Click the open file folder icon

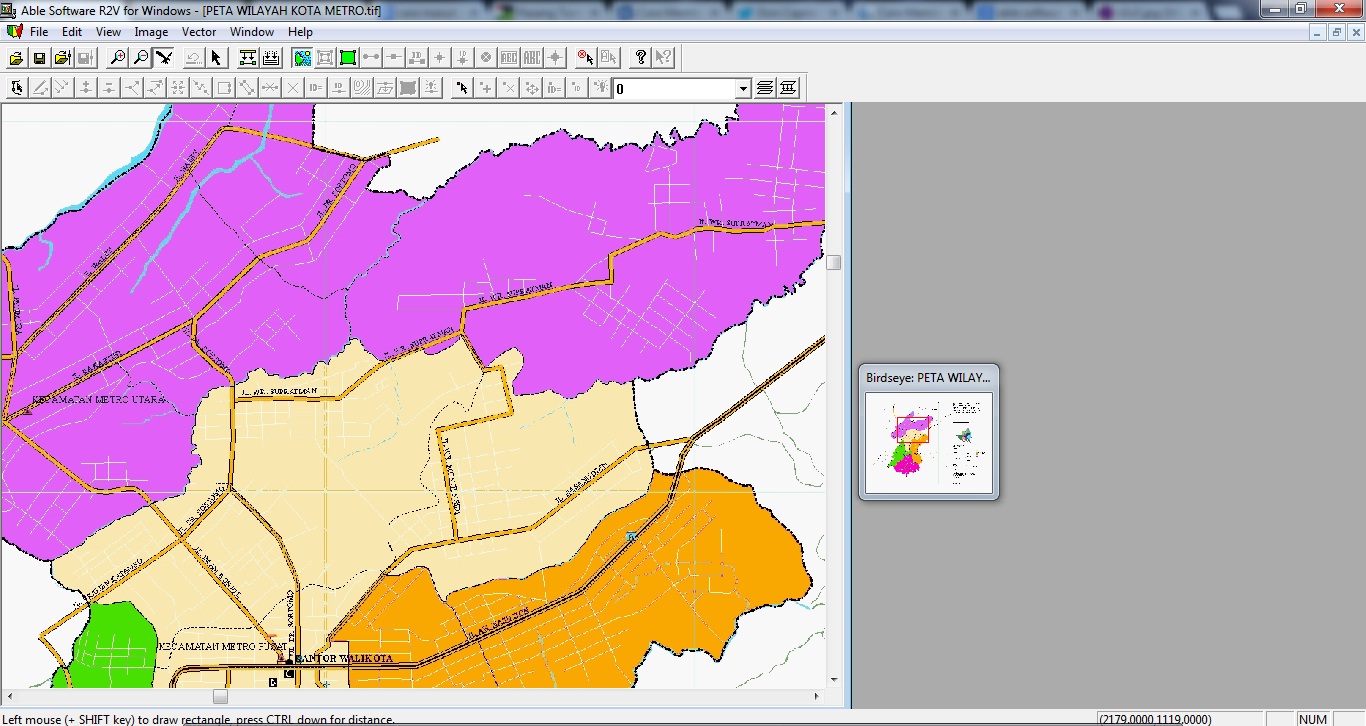pos(17,58)
